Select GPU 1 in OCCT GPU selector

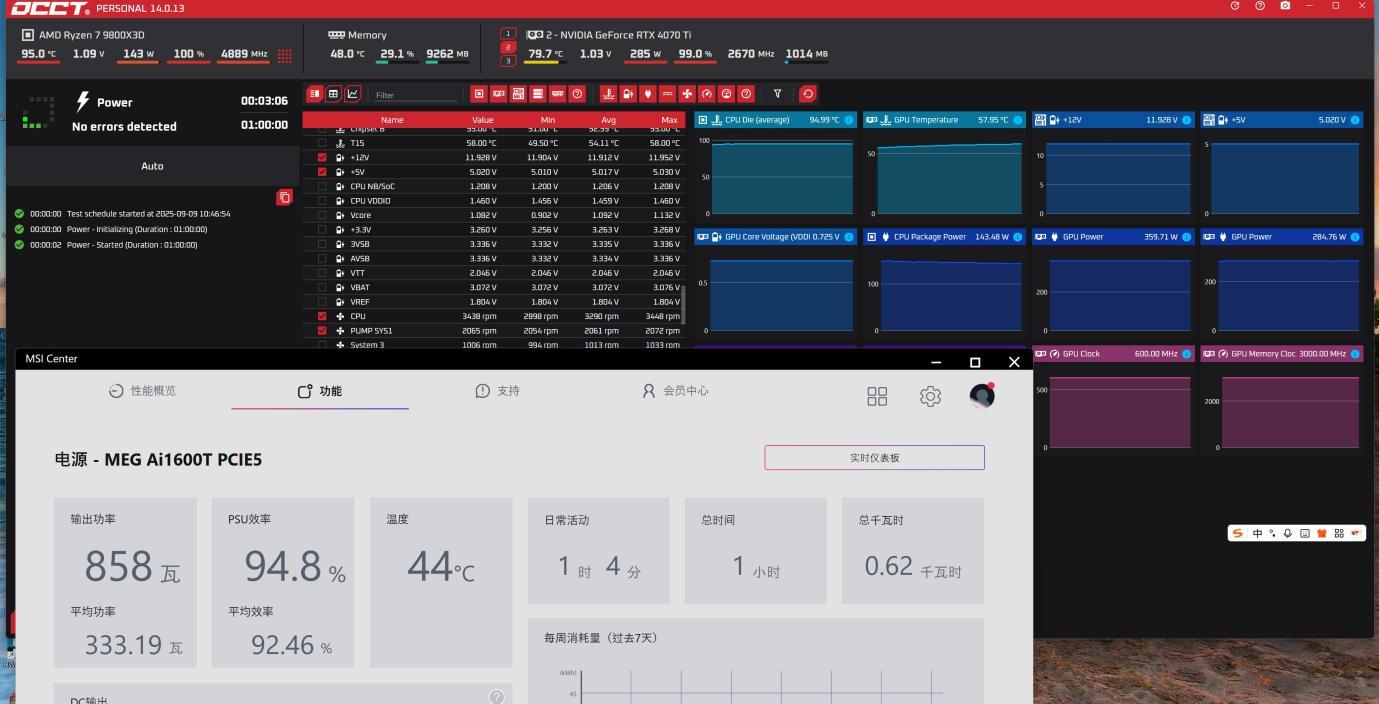508,34
